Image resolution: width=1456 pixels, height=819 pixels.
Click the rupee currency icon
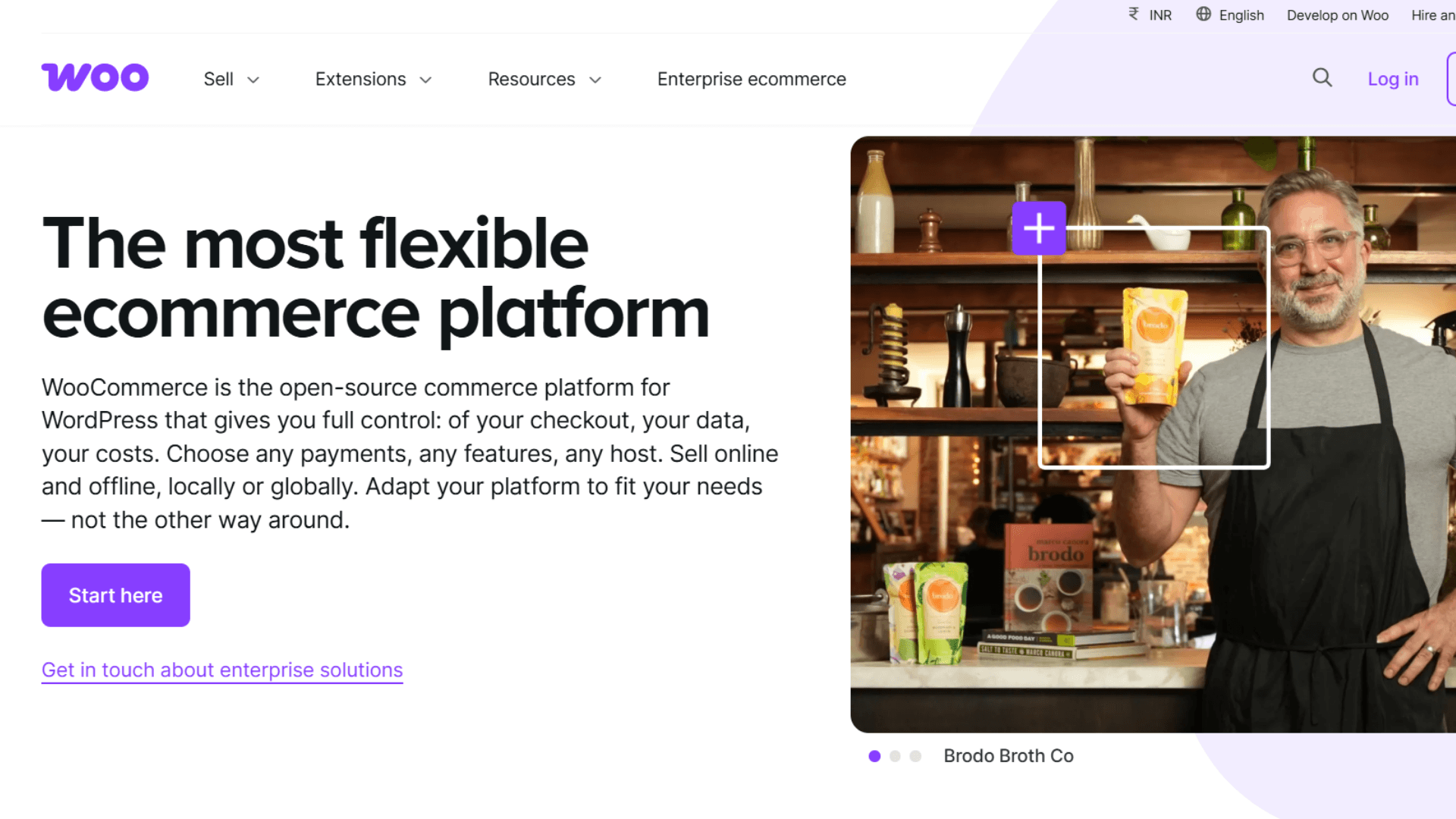[x=1134, y=14]
